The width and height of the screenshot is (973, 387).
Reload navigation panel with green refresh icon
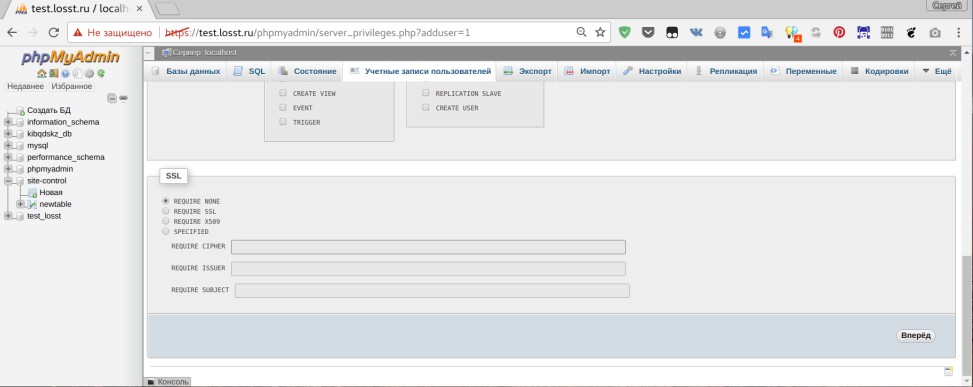[101, 74]
